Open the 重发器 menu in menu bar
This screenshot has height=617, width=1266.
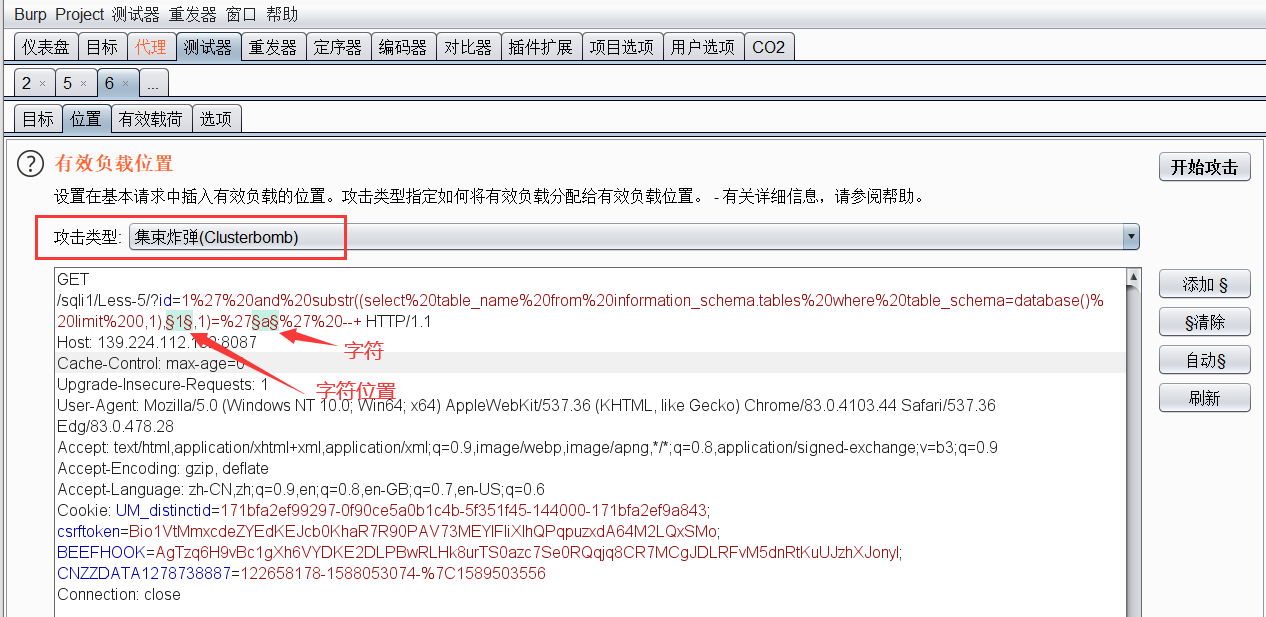coord(192,14)
